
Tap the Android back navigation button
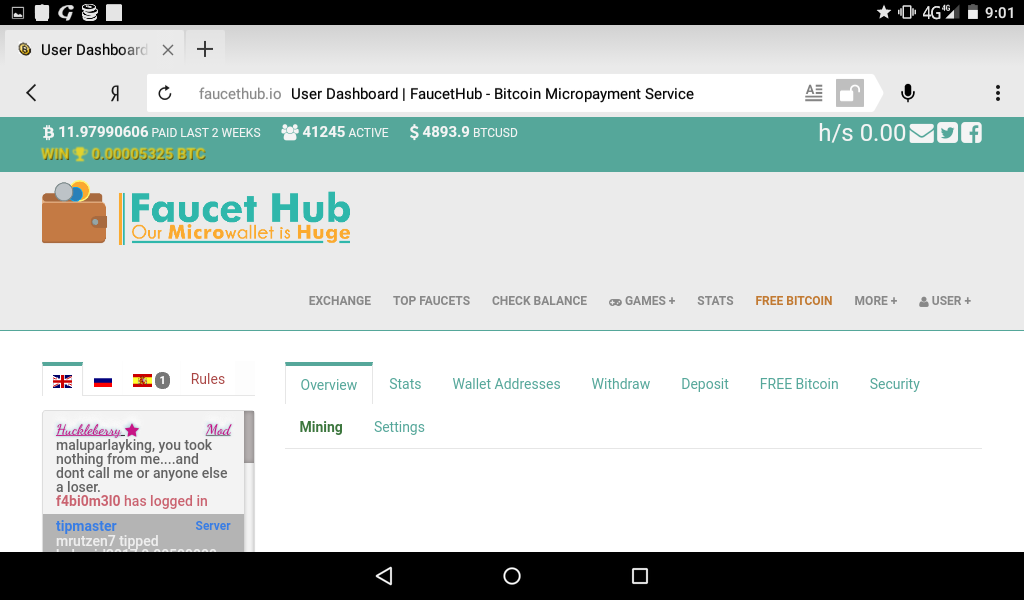coord(384,576)
